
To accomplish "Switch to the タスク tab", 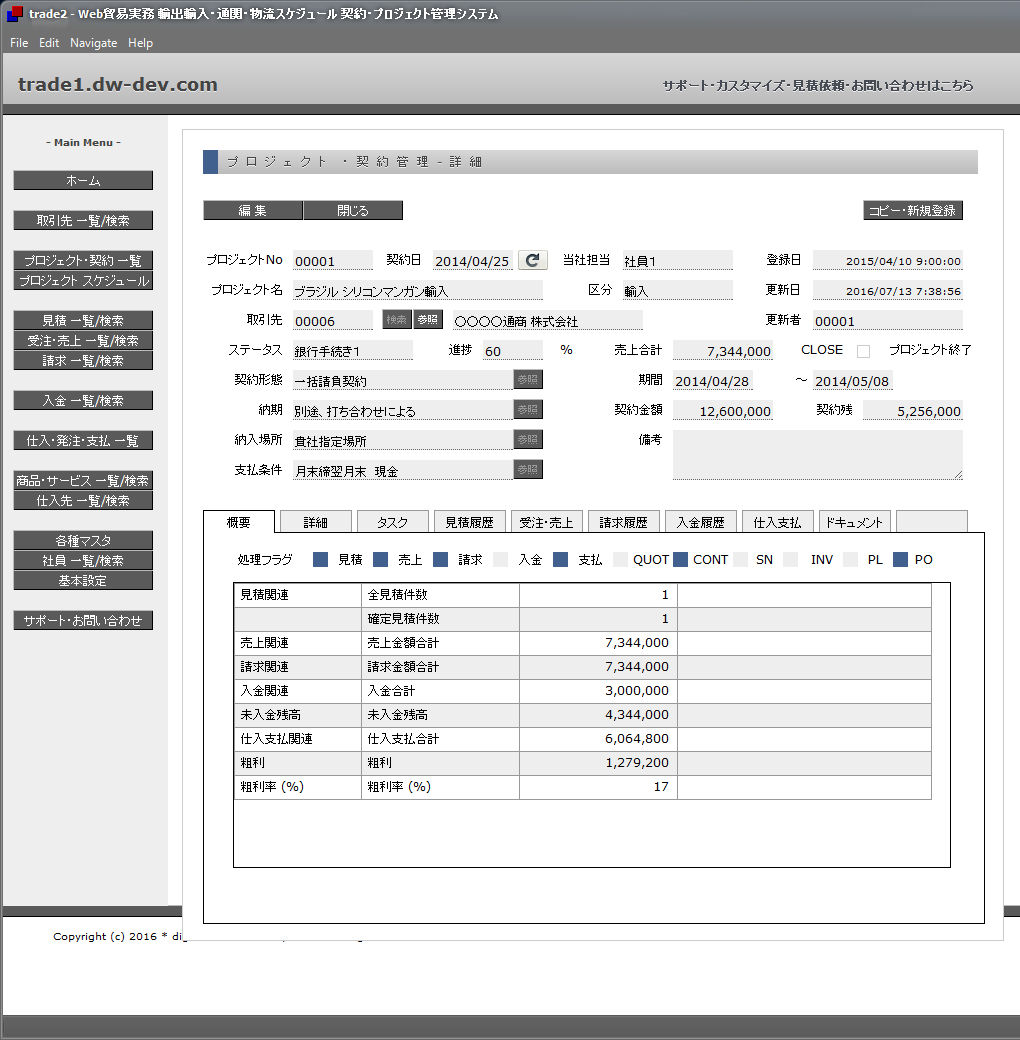I will tap(392, 522).
